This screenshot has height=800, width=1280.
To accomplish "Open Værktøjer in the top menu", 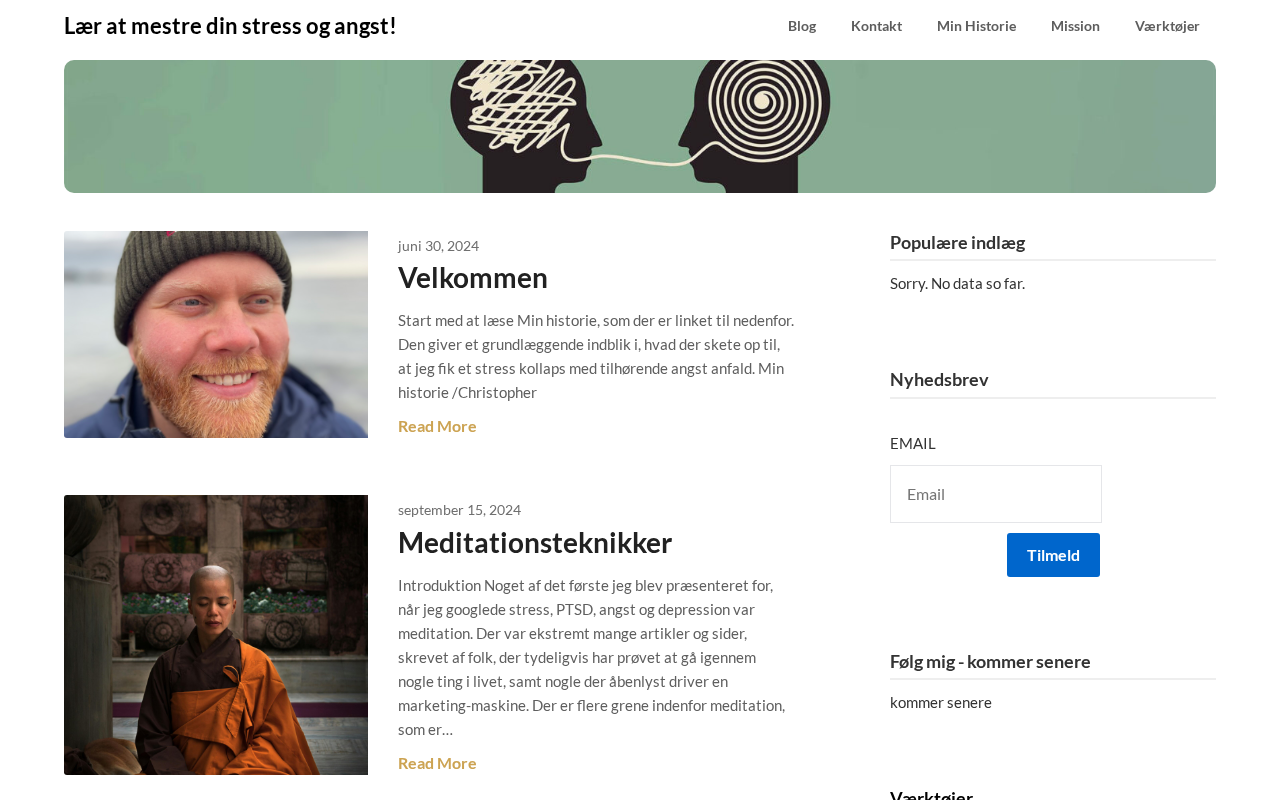I will click(x=1167, y=26).
